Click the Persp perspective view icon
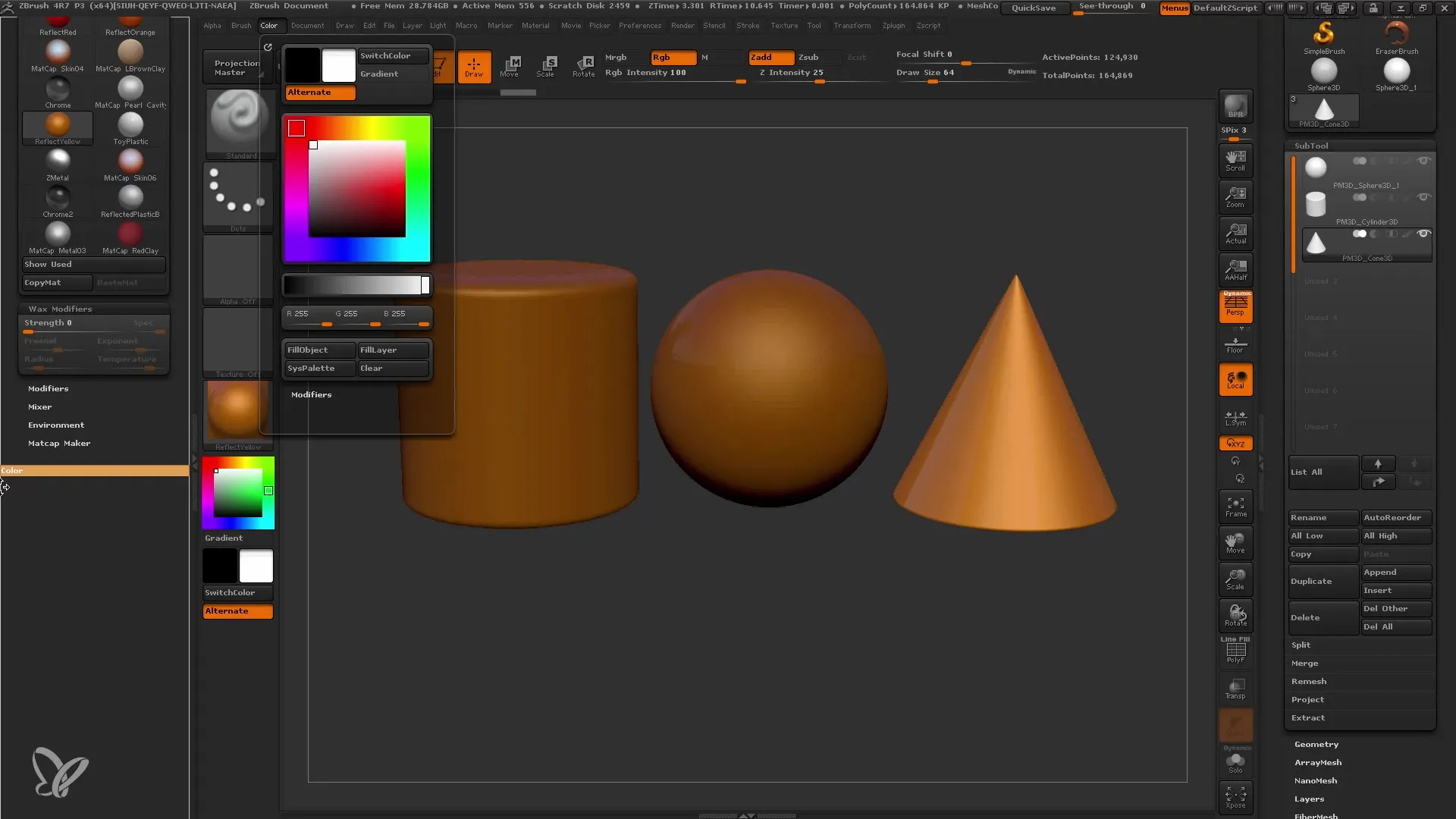Screen dimensions: 1456x819 pyautogui.click(x=1236, y=305)
